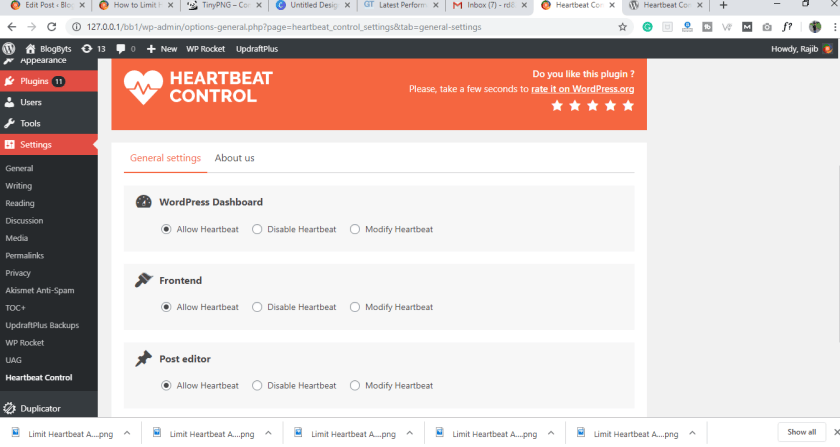Viewport: 840px width, 447px height.
Task: Select Disable Heartbeat for Frontend
Action: click(x=257, y=307)
